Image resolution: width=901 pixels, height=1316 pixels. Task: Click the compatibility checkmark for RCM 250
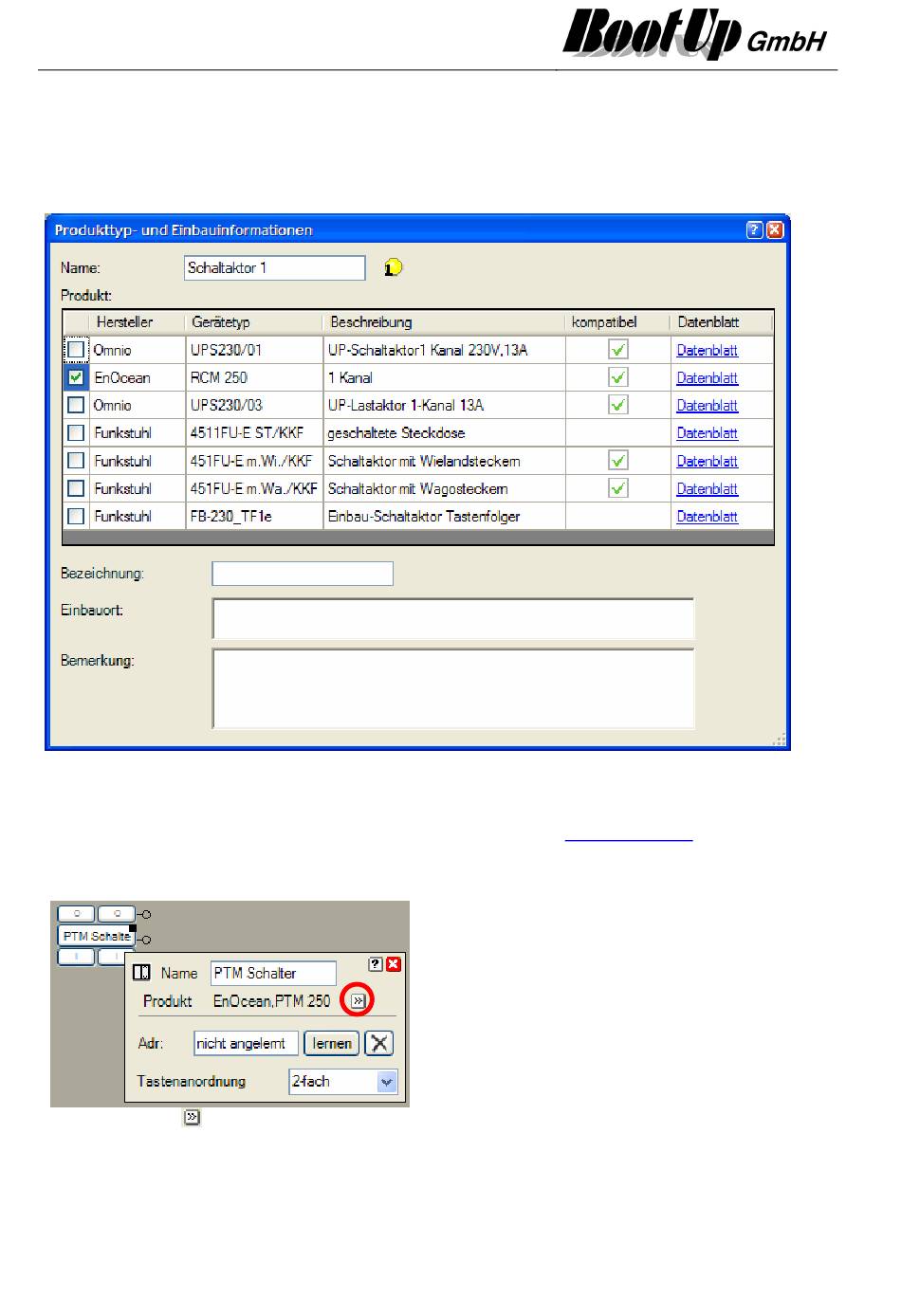tap(618, 377)
